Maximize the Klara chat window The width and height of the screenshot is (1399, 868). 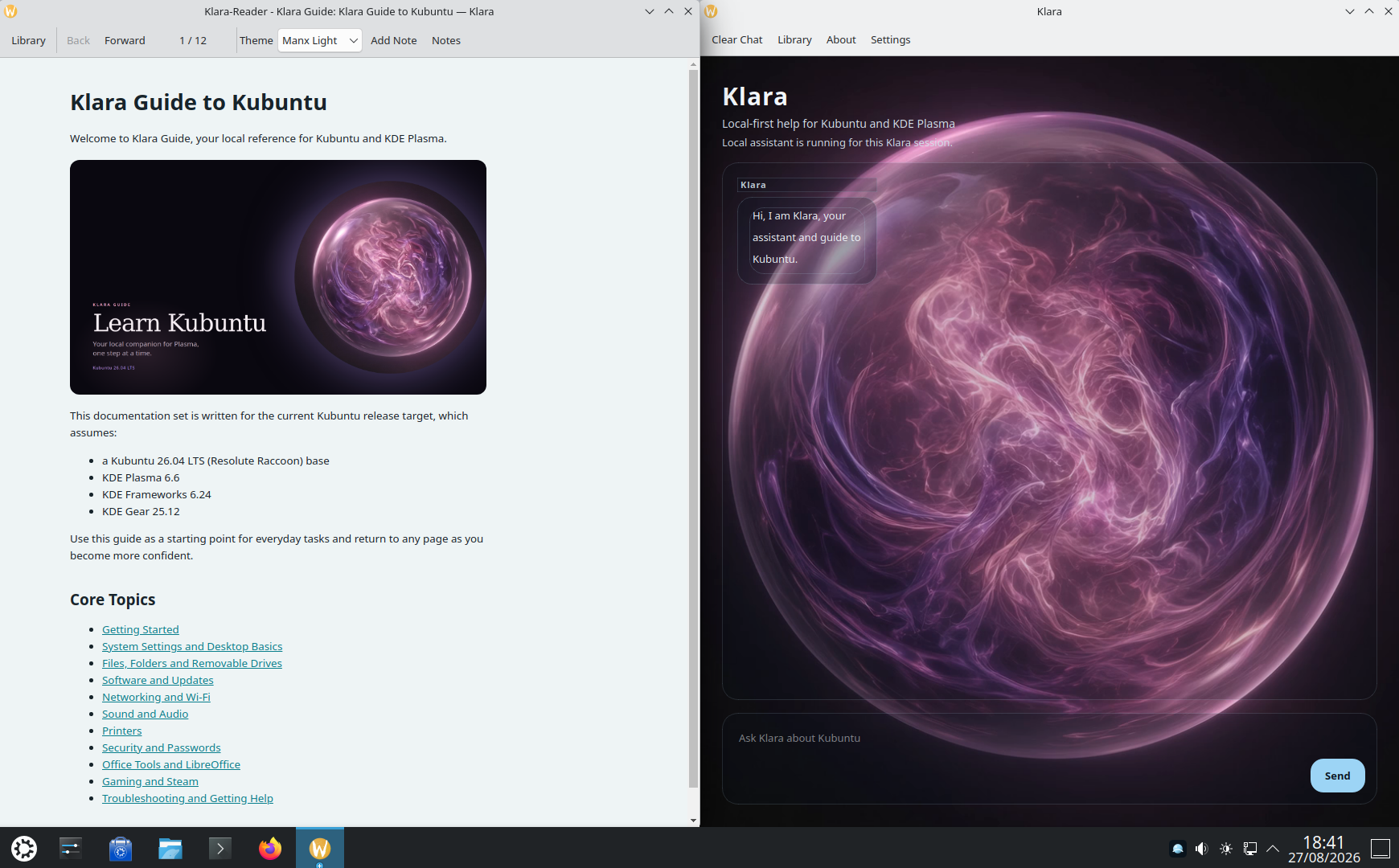point(1369,11)
